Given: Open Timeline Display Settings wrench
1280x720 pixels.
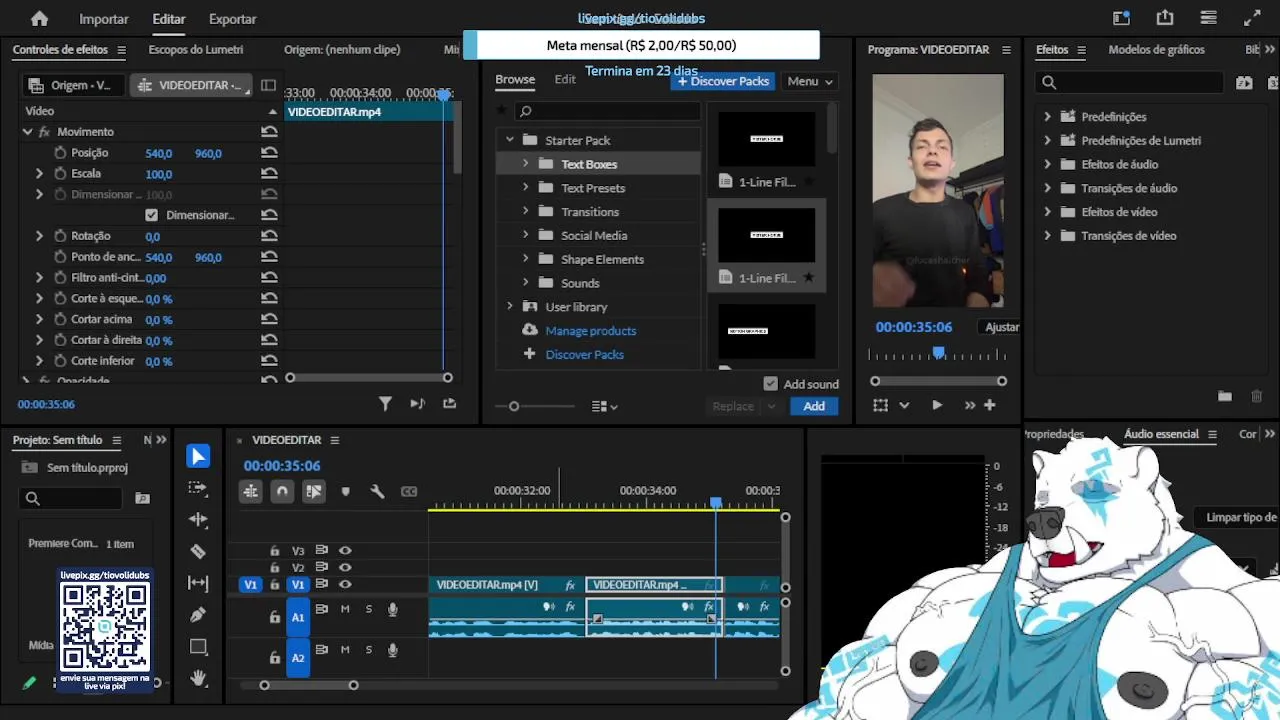Looking at the screenshot, I should [377, 491].
